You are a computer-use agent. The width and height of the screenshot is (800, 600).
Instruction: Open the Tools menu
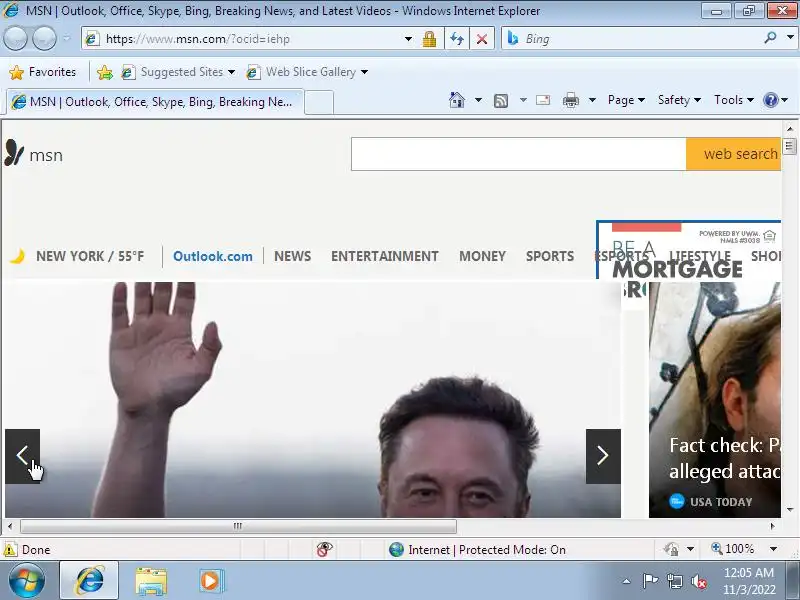coord(734,100)
